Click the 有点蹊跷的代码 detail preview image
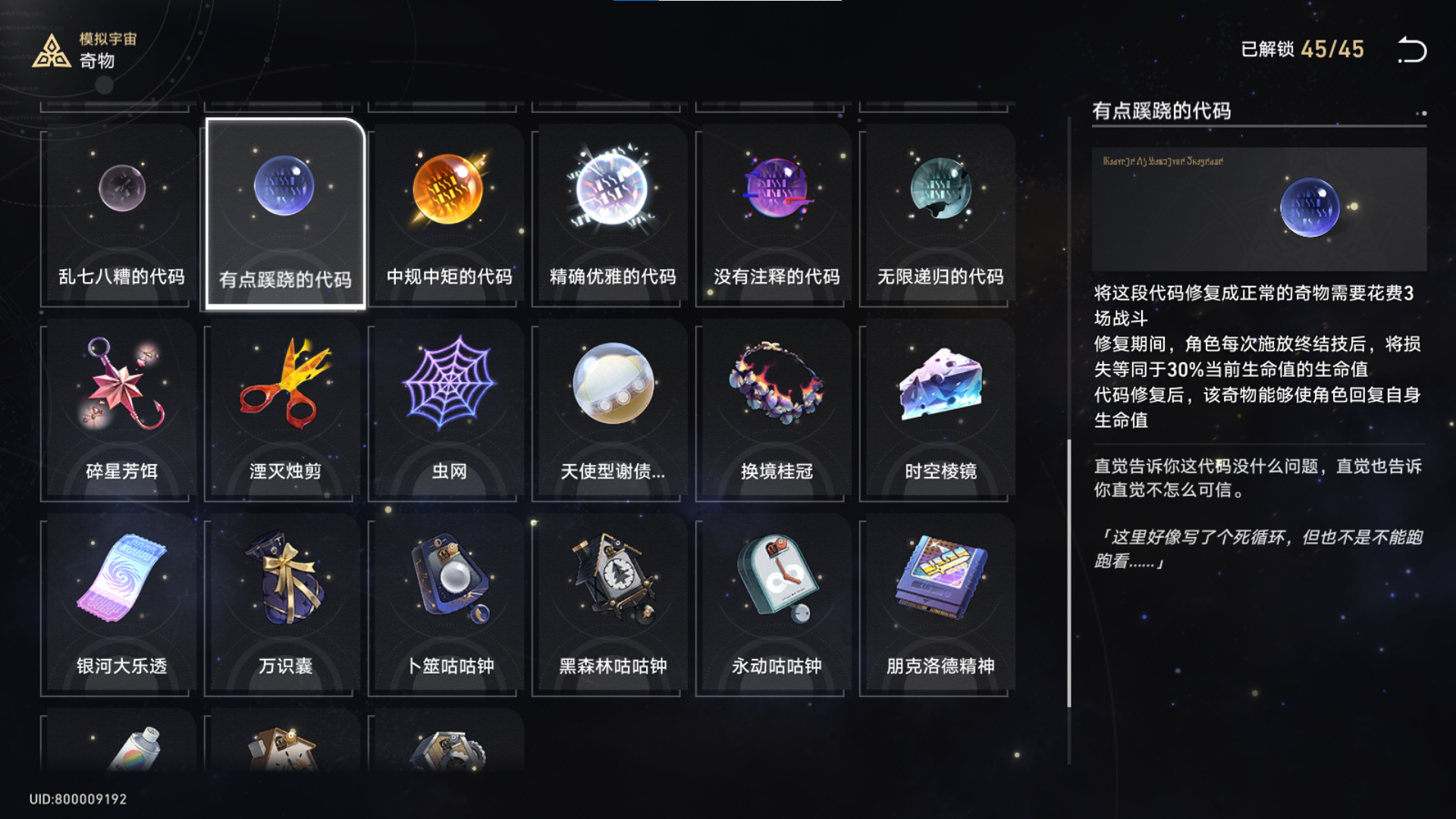 pos(1259,209)
